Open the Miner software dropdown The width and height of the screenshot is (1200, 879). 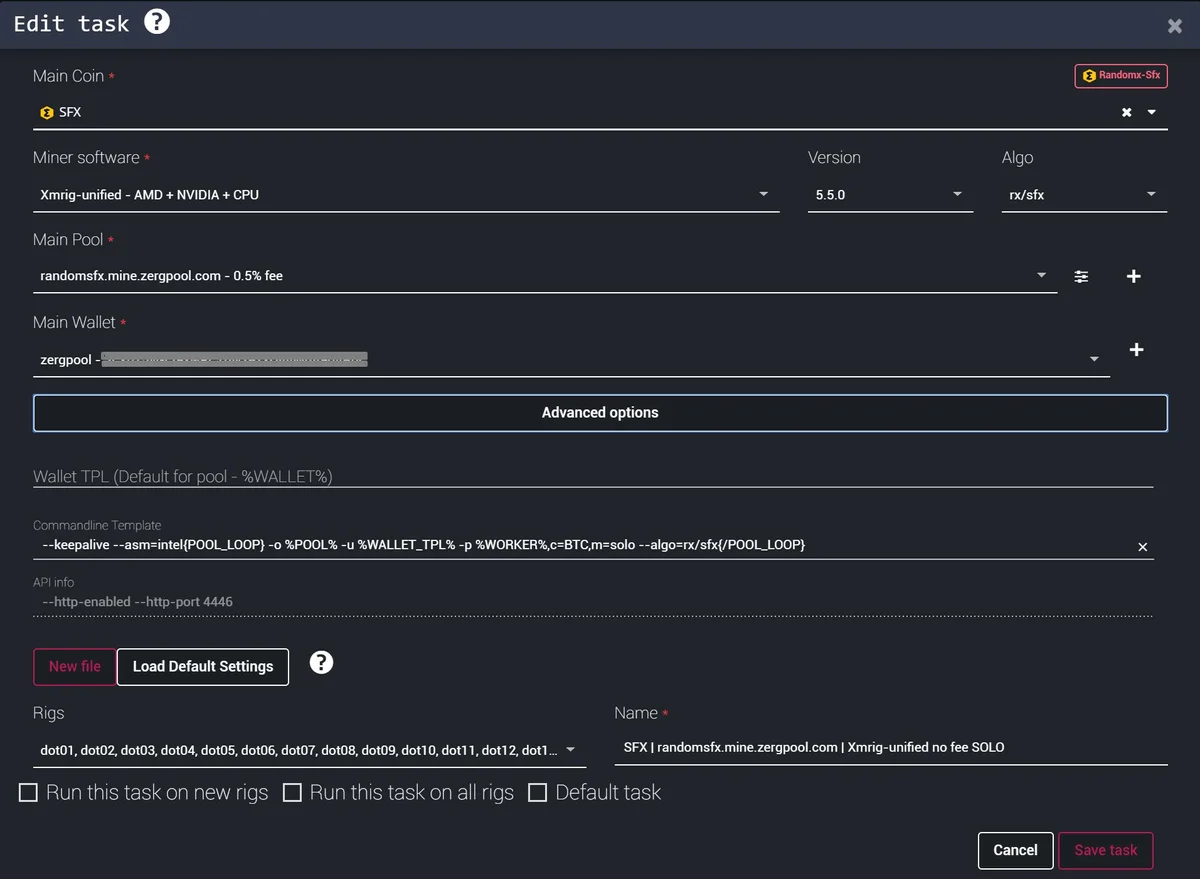coord(405,195)
